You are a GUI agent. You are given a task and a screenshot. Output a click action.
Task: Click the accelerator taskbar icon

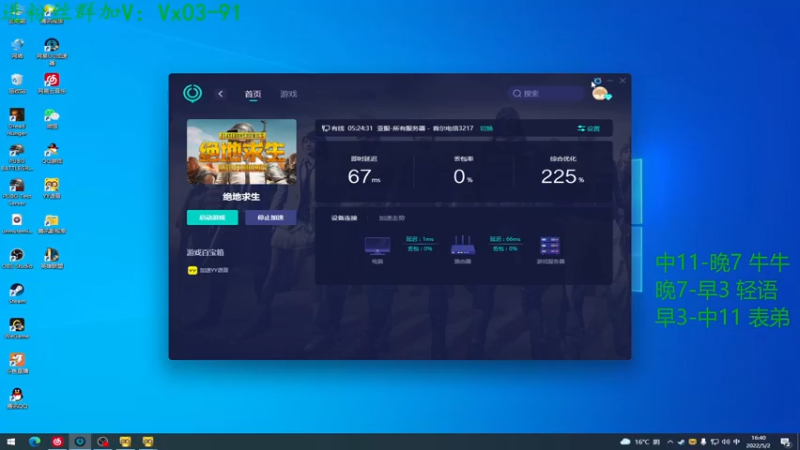(80, 441)
